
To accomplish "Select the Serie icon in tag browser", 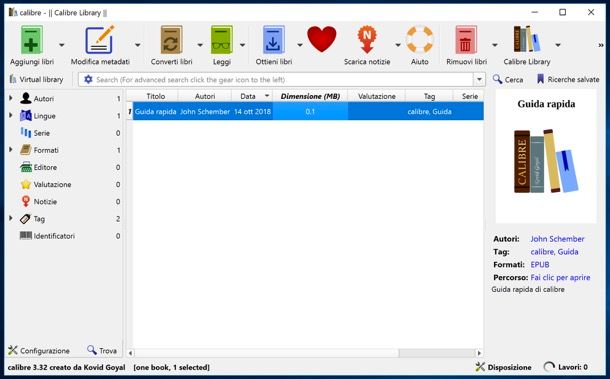I will (26, 133).
